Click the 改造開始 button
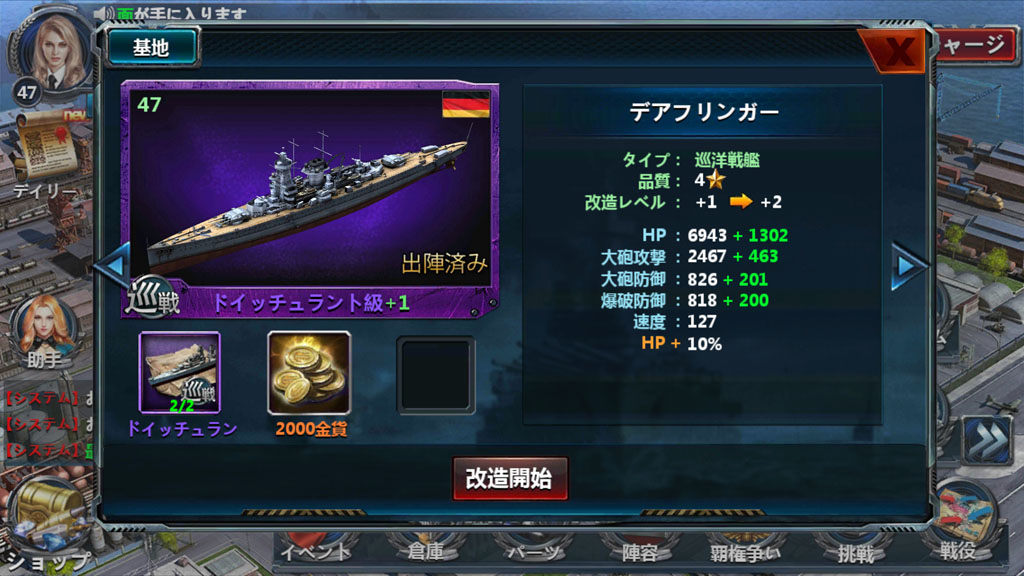Screen dimensions: 1024x576 (x=510, y=478)
